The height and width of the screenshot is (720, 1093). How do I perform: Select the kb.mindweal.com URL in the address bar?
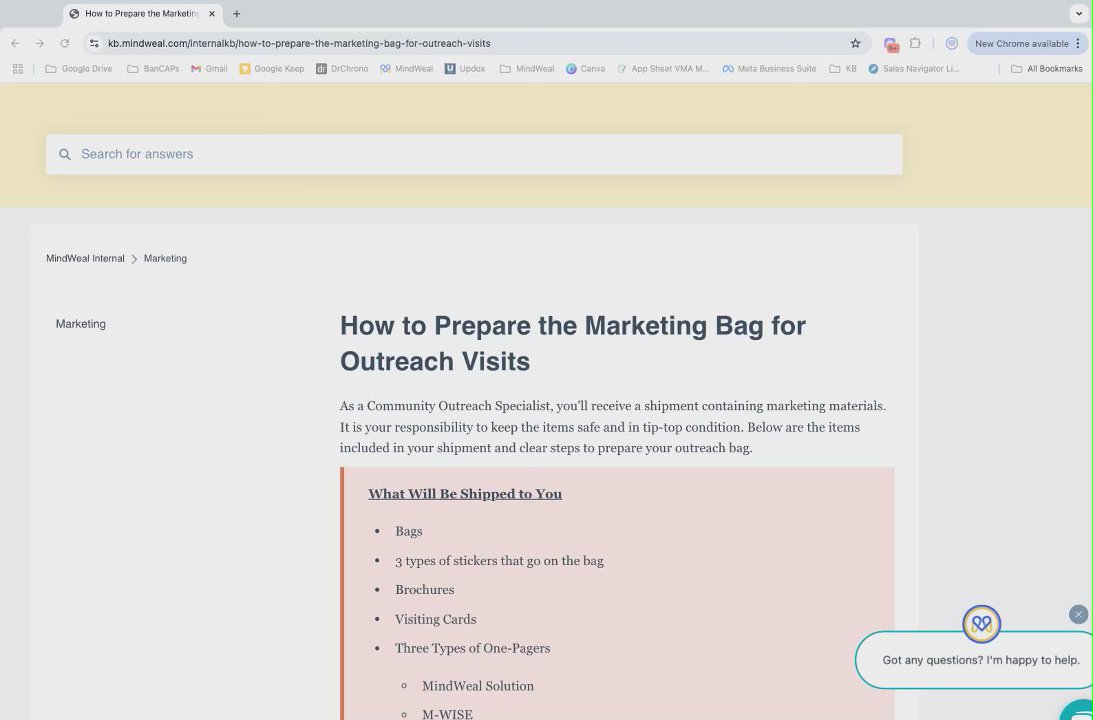click(x=299, y=43)
